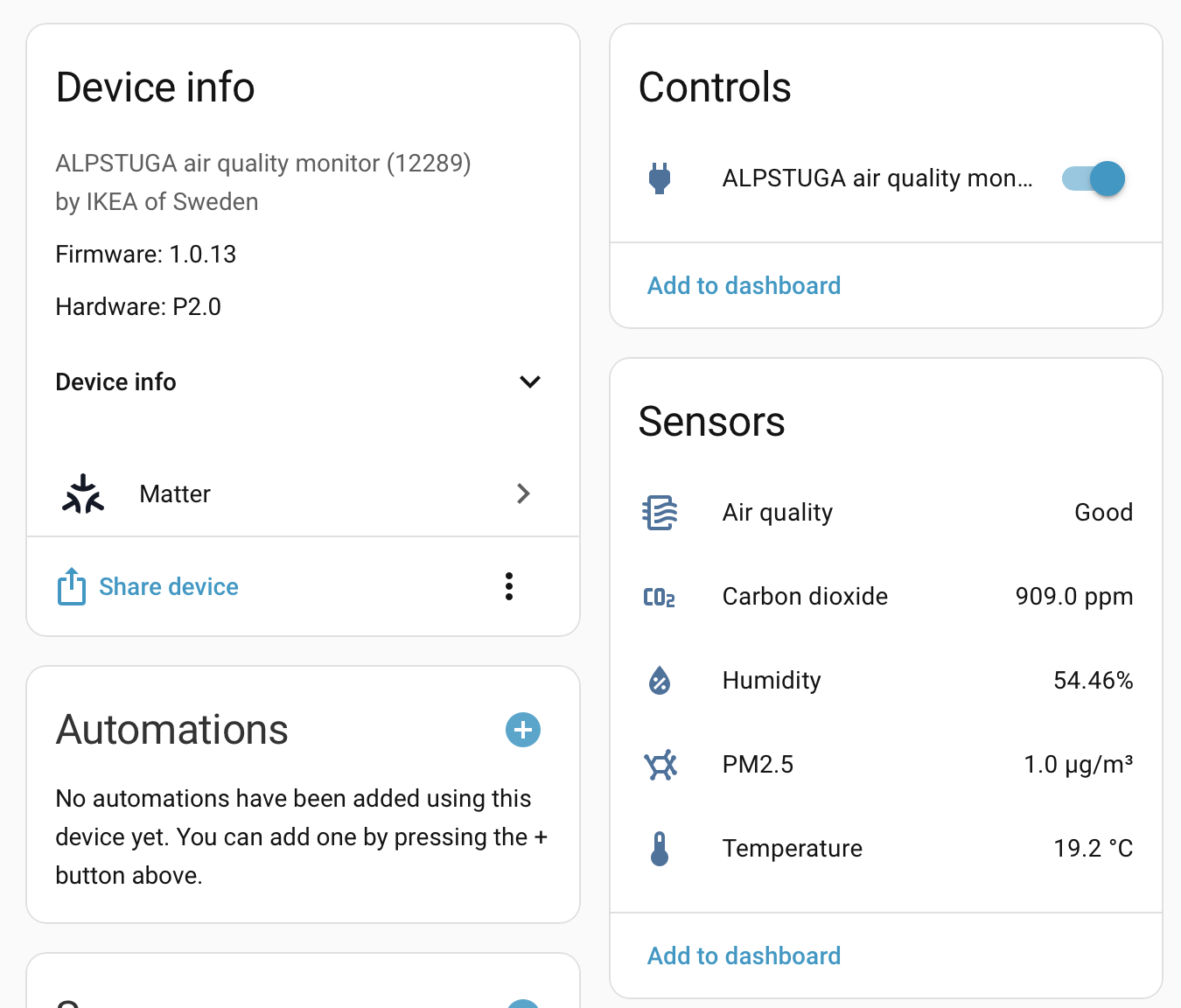Screen dimensions: 1181x1008
Task: Expand the Device info section chevron
Action: (529, 382)
